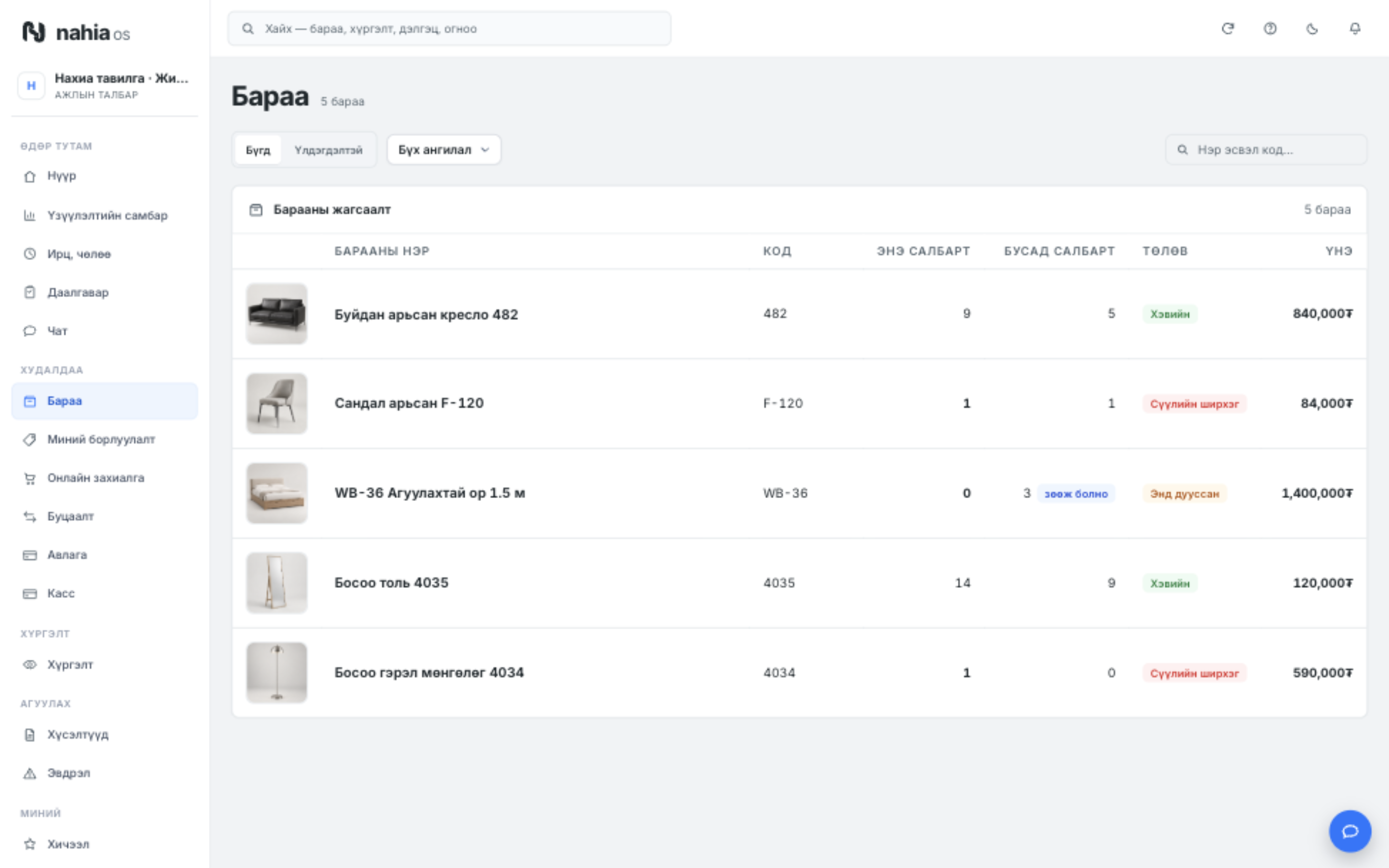Focus the Нэр эсвэл код search field
The height and width of the screenshot is (868, 1389).
click(1266, 150)
